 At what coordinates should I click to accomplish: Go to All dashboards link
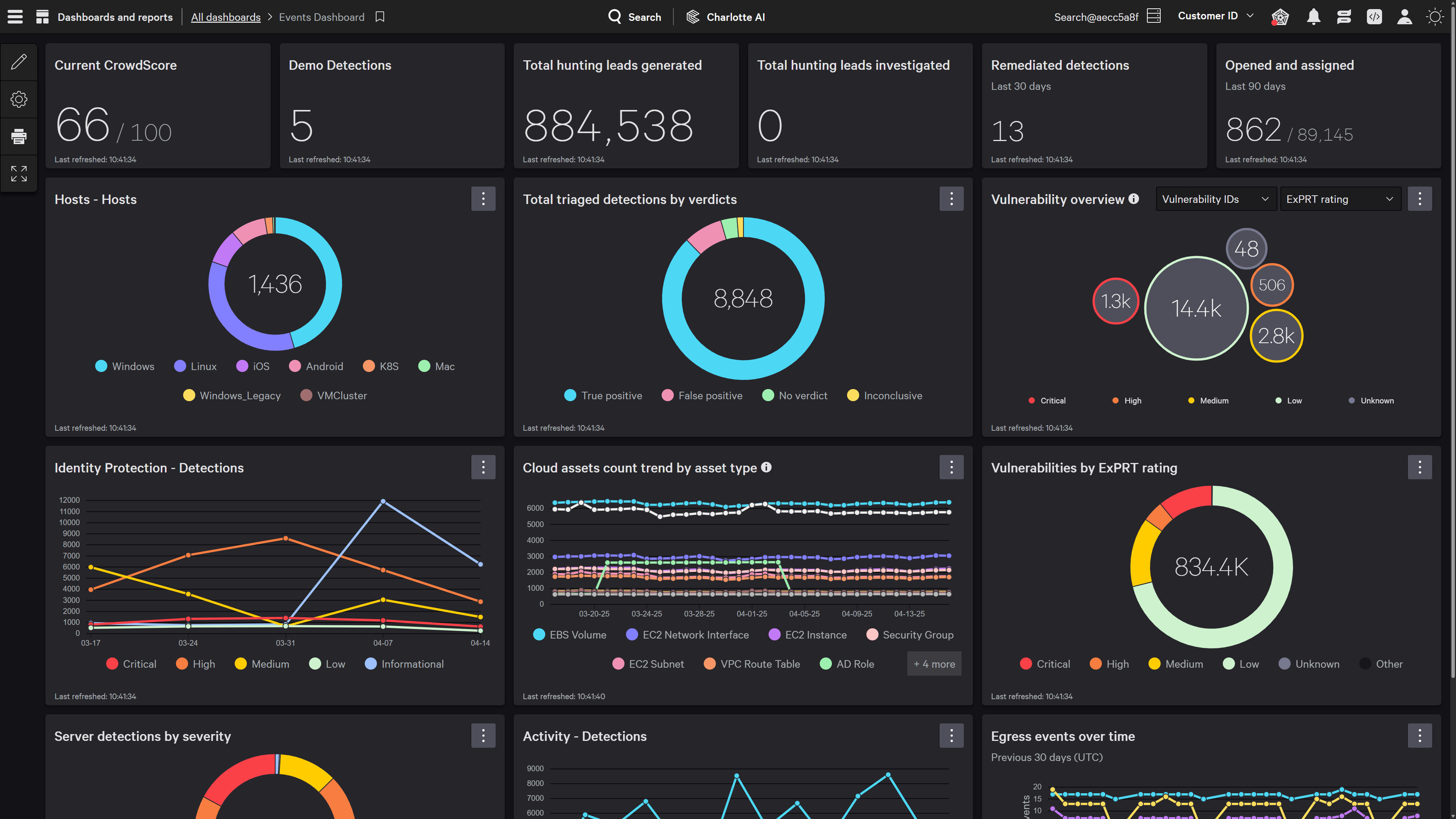226,17
